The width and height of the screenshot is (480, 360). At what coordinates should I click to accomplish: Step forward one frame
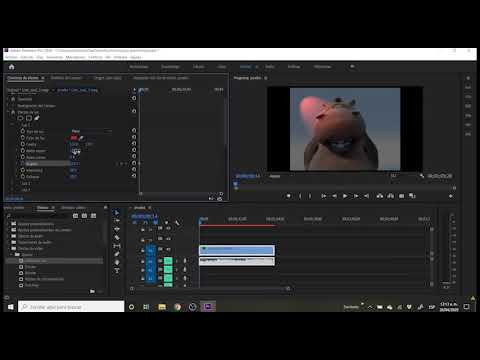(x=356, y=196)
